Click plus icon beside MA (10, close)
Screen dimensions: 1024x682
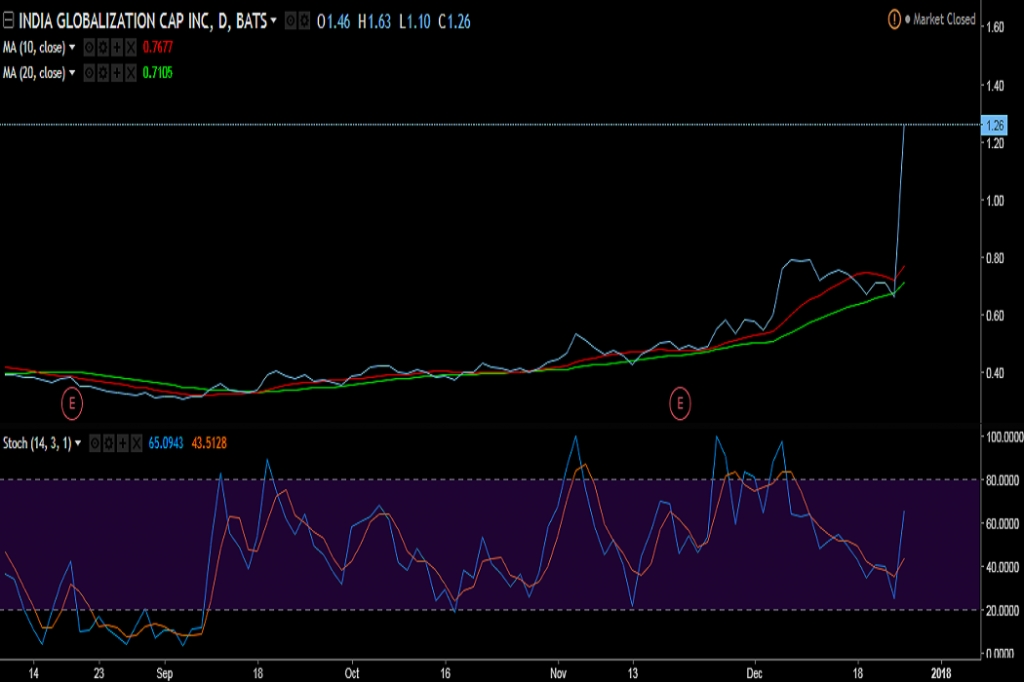point(117,47)
